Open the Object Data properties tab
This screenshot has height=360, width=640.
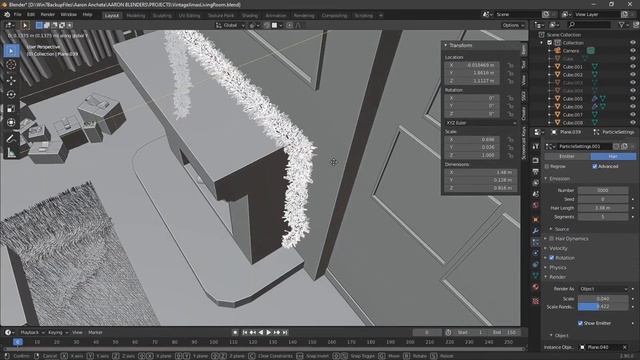click(536, 276)
